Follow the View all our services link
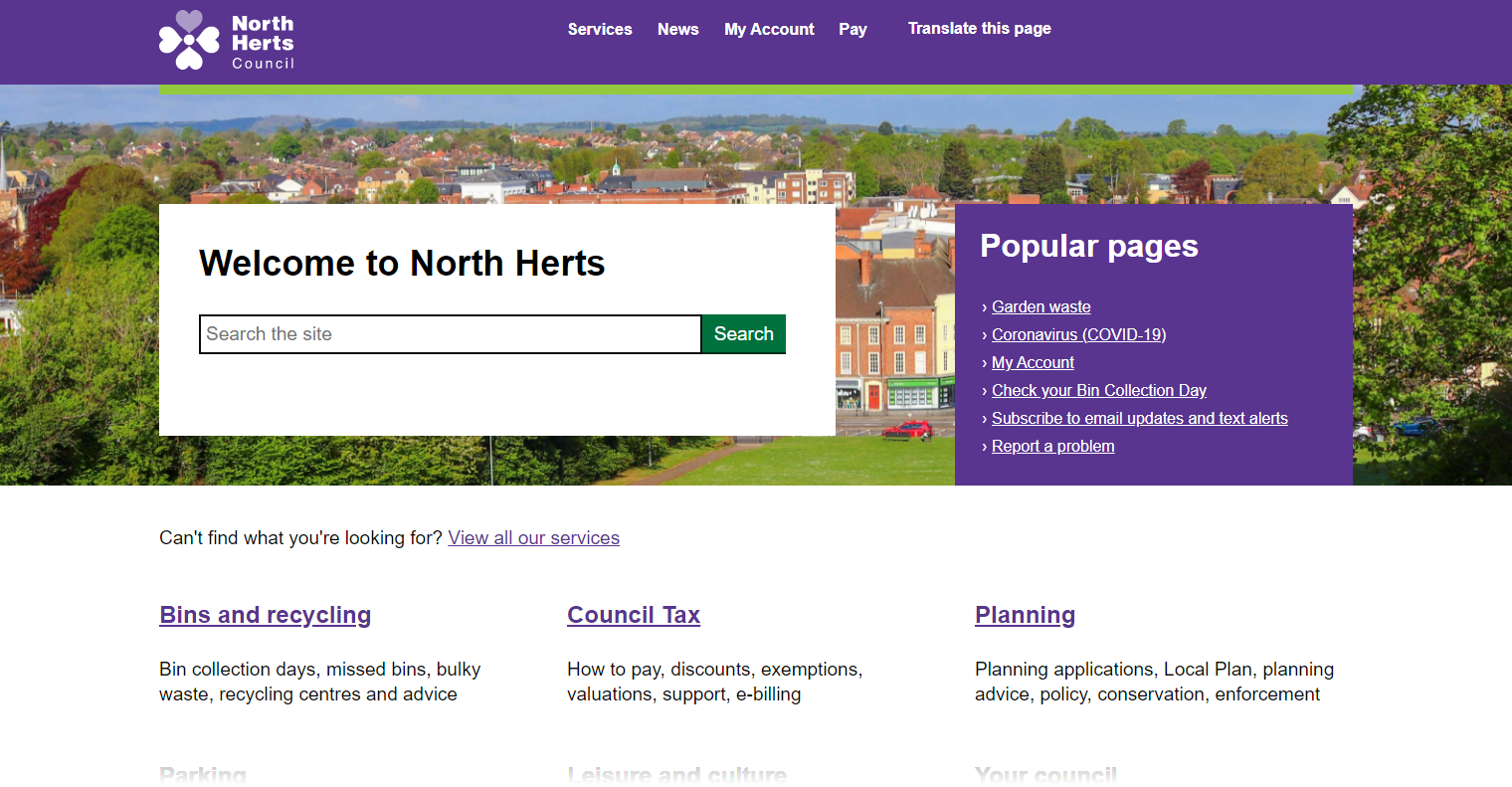The height and width of the screenshot is (787, 1512). 534,538
